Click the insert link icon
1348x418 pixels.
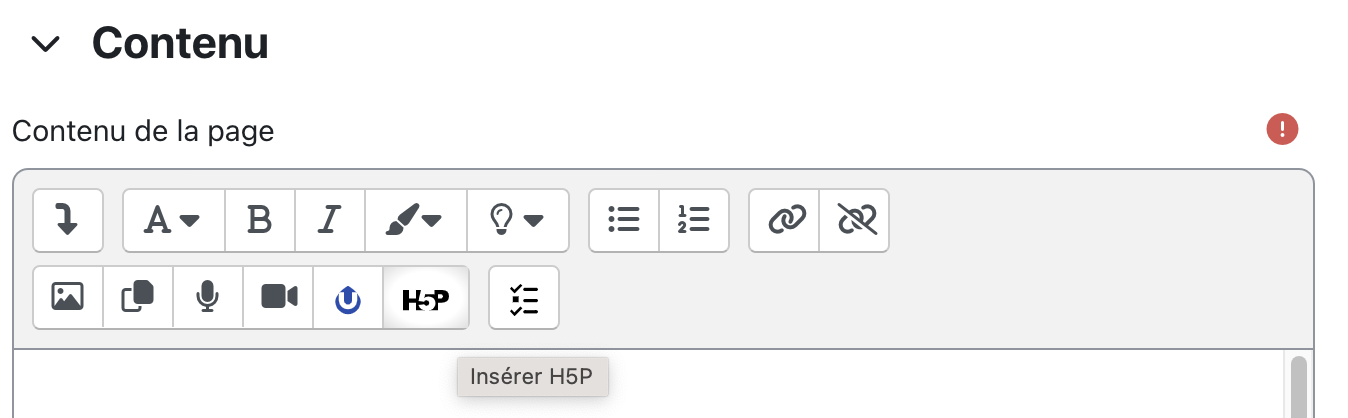point(785,220)
